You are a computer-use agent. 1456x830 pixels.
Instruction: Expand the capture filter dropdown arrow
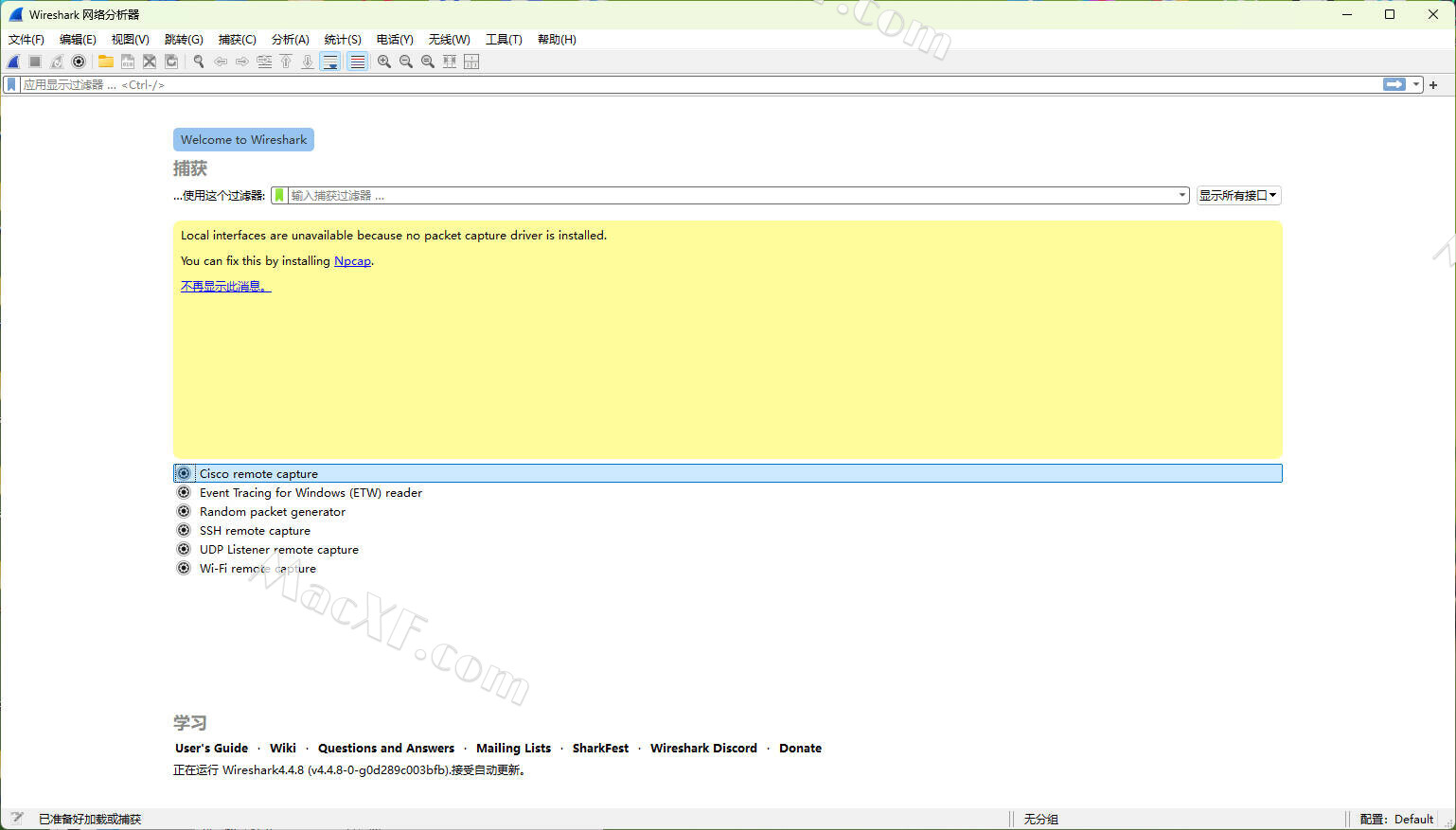coord(1182,195)
